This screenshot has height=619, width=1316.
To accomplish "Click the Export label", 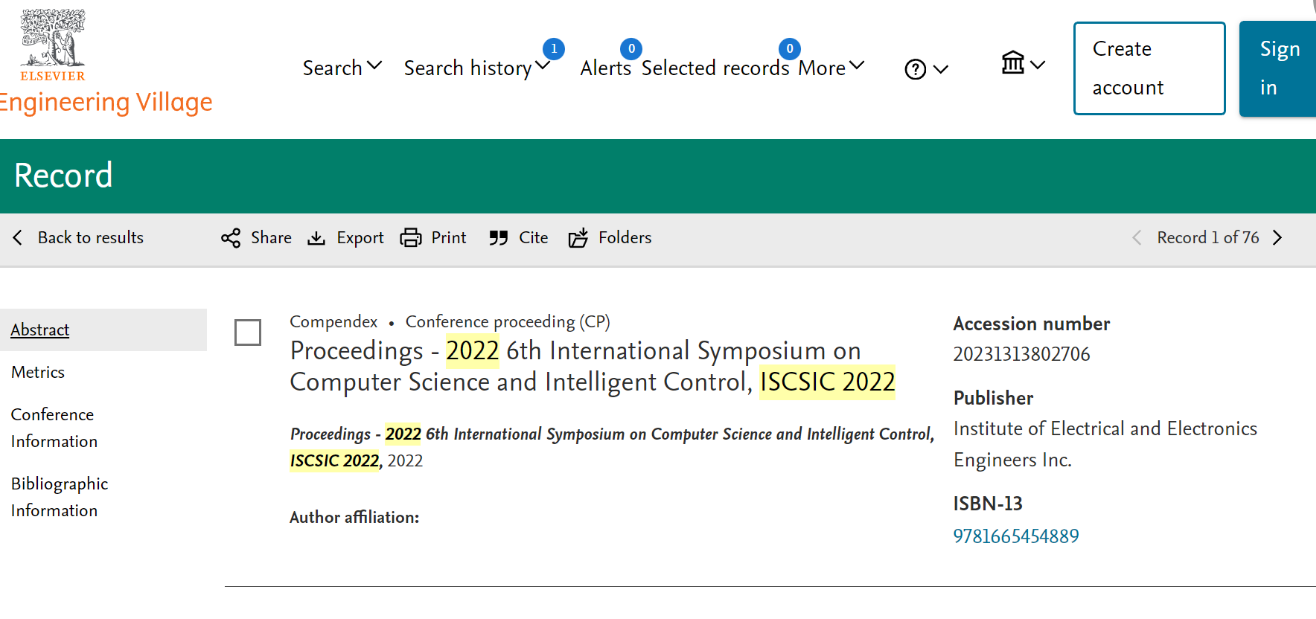I will pos(360,237).
